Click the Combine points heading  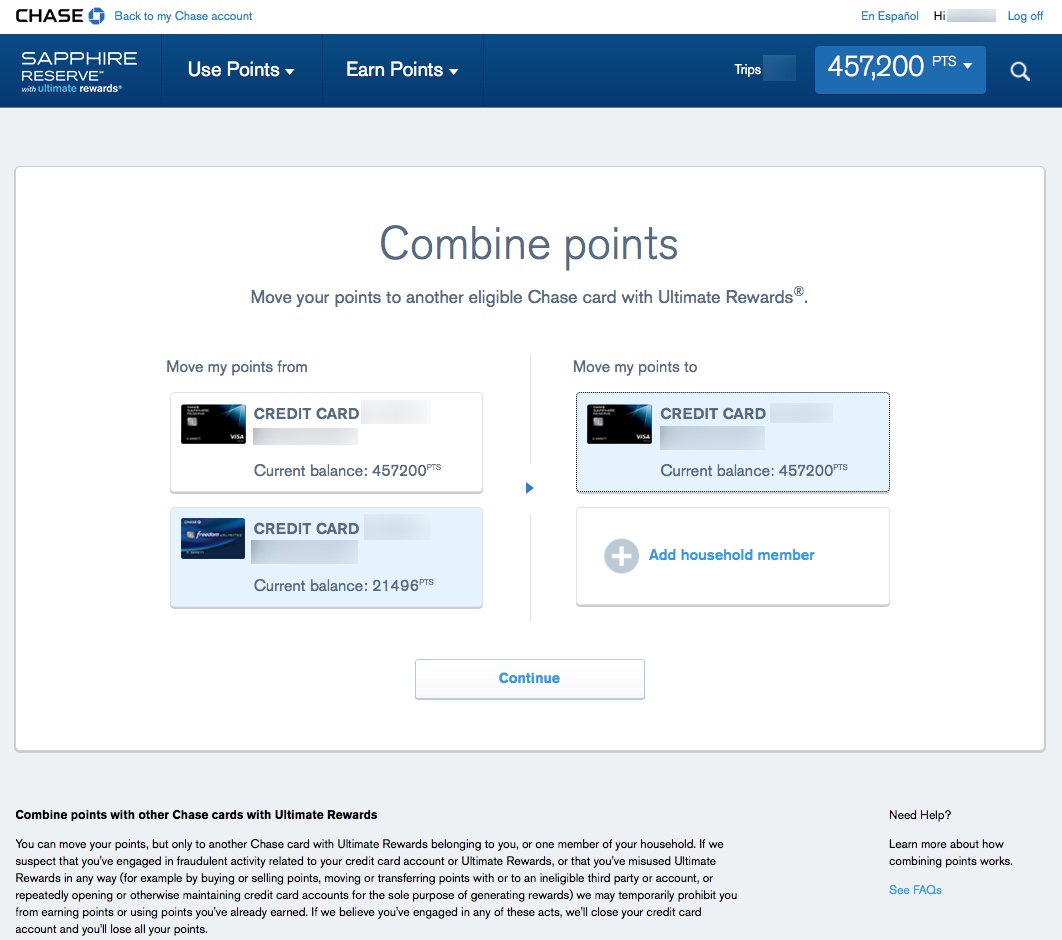tap(528, 244)
